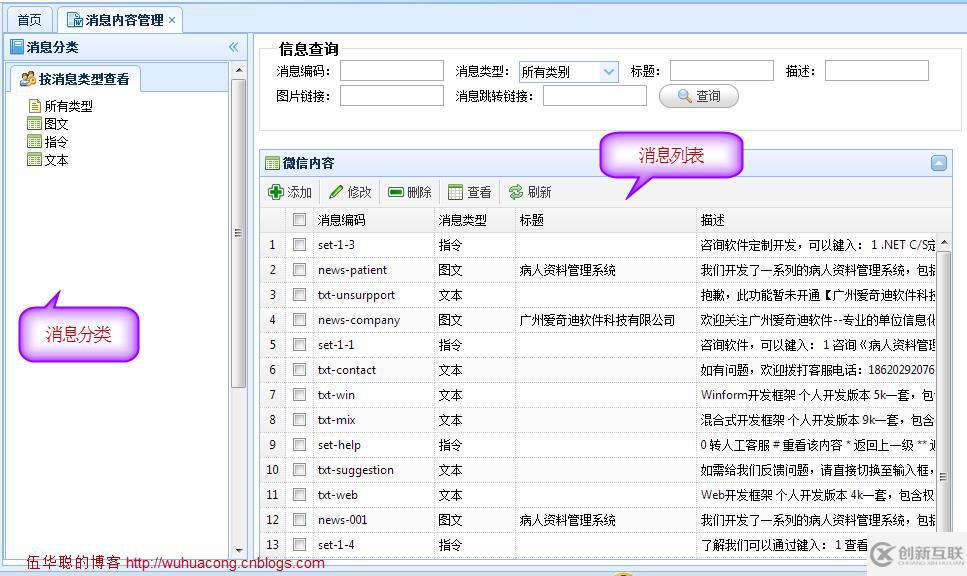Viewport: 967px width, 576px height.
Task: Click the View table icon in toolbar
Action: pyautogui.click(x=455, y=192)
